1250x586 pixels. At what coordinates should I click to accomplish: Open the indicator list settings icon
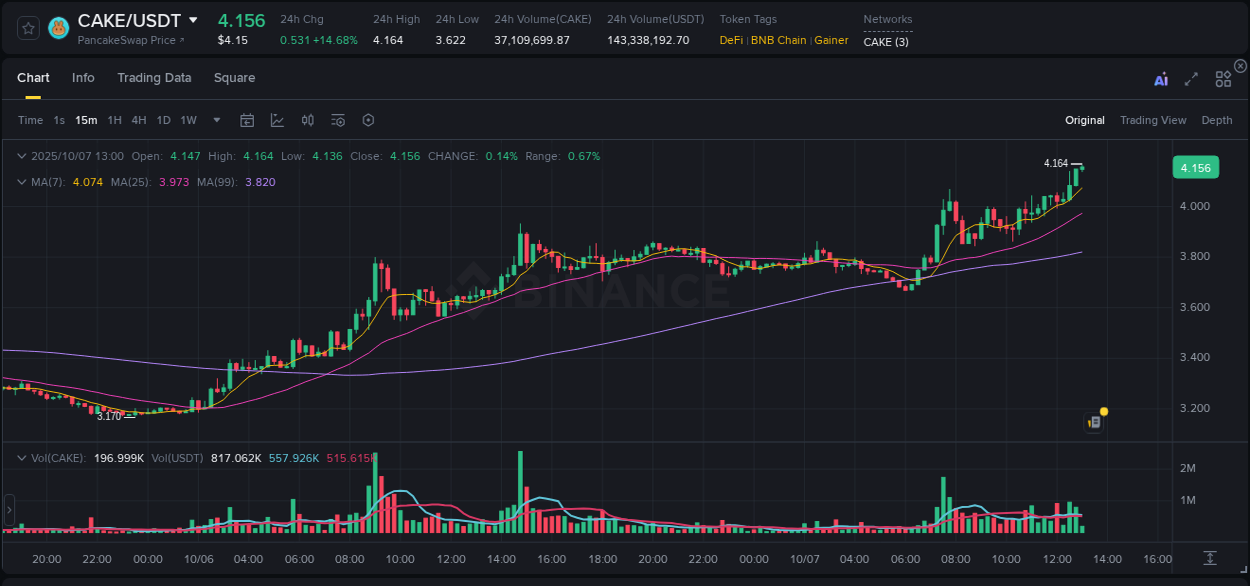click(337, 120)
